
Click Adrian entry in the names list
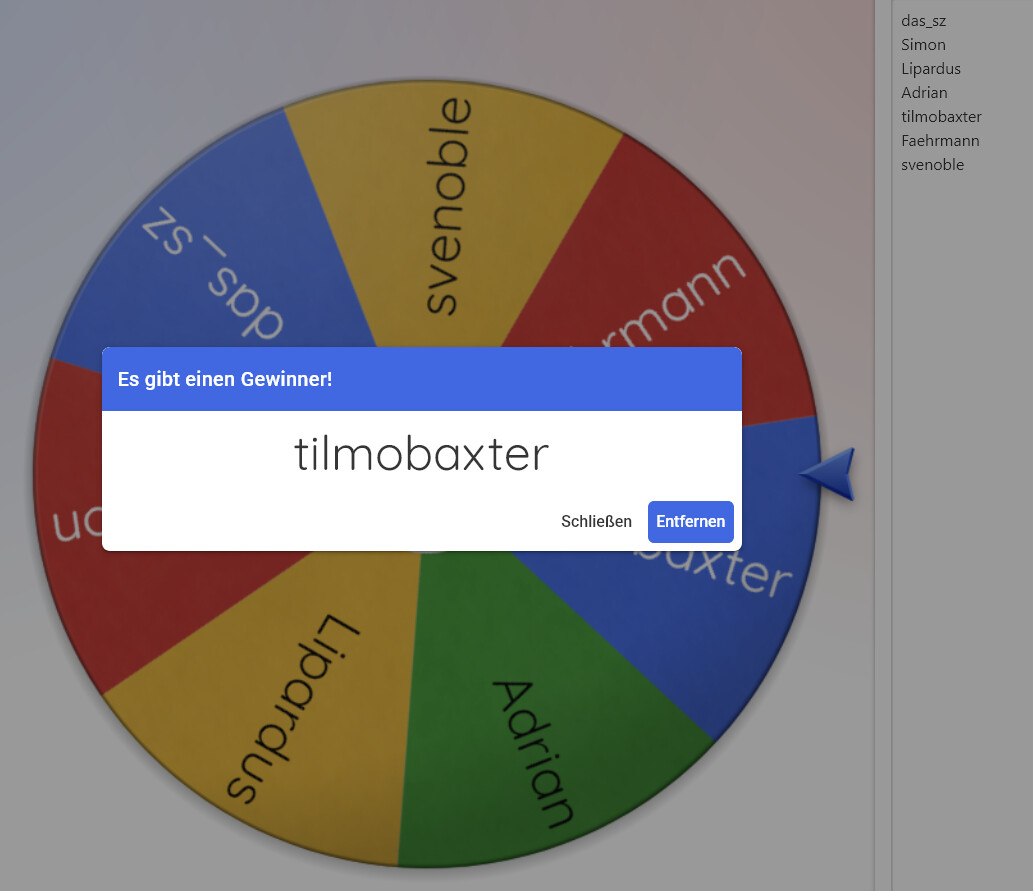(x=924, y=93)
